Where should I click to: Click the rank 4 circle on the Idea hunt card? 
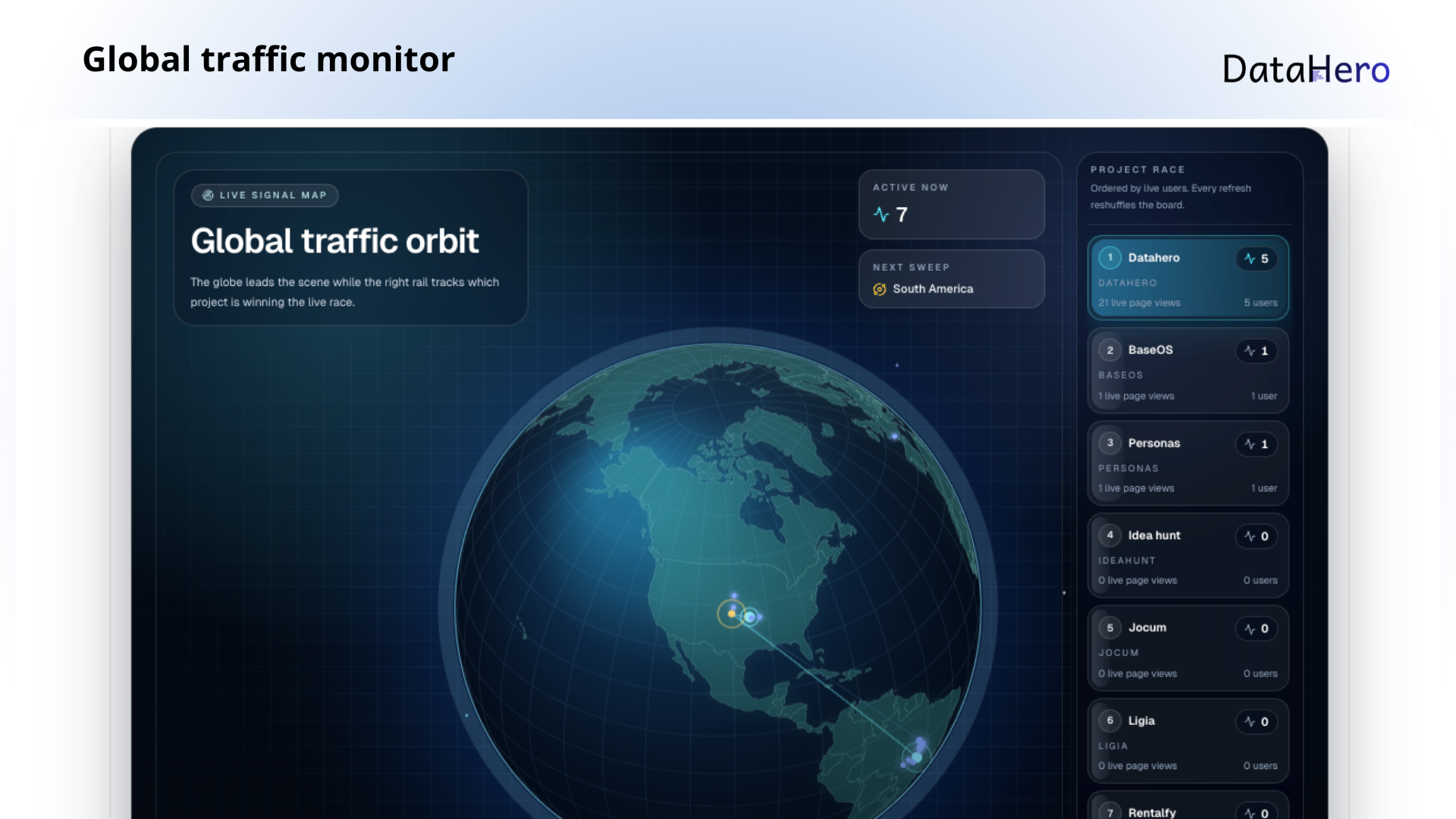pos(1109,535)
